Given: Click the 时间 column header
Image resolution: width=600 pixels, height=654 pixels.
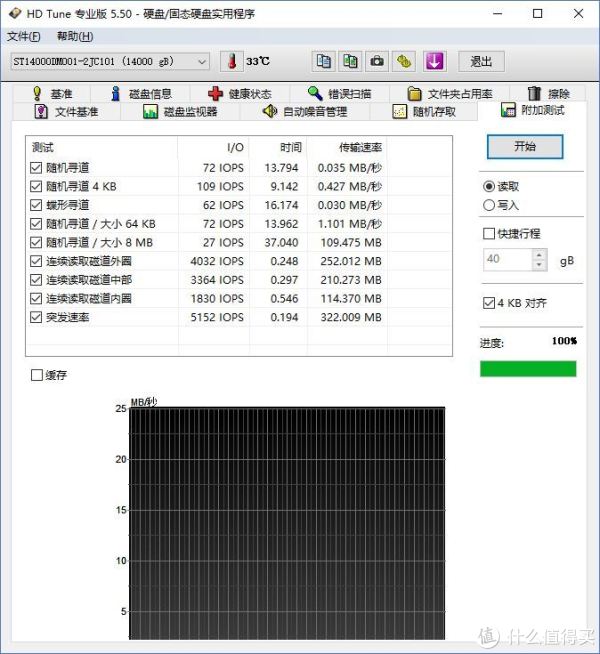Looking at the screenshot, I should point(278,147).
